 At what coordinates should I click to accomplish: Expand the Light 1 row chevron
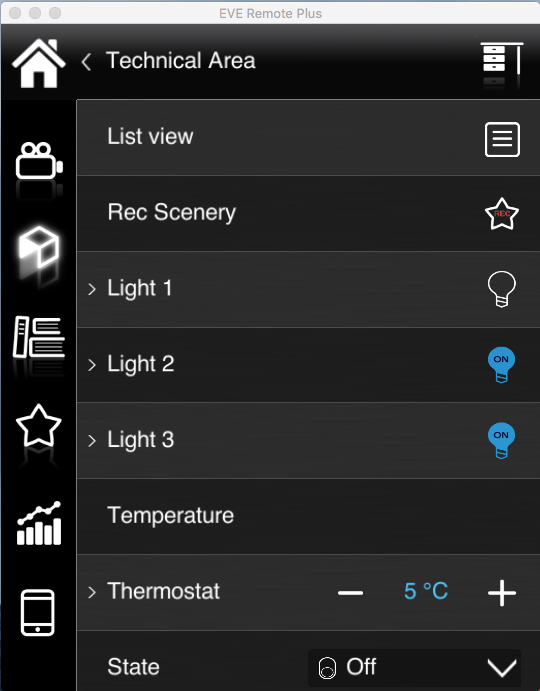coord(92,289)
